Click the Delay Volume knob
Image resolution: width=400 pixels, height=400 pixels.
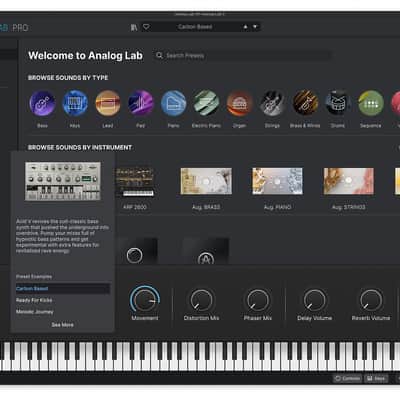(x=314, y=300)
